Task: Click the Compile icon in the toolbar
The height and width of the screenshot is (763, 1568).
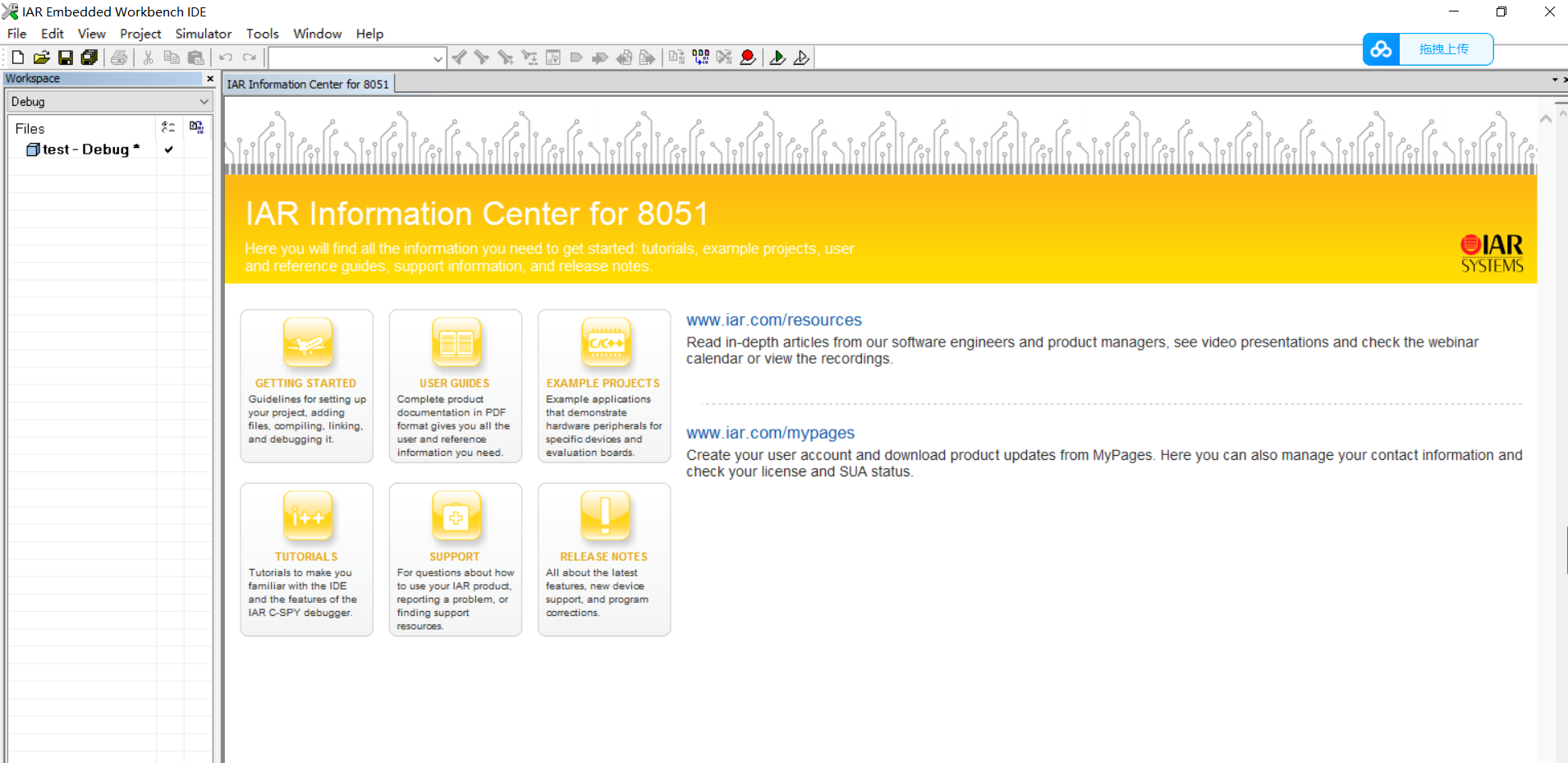Action: (x=676, y=57)
